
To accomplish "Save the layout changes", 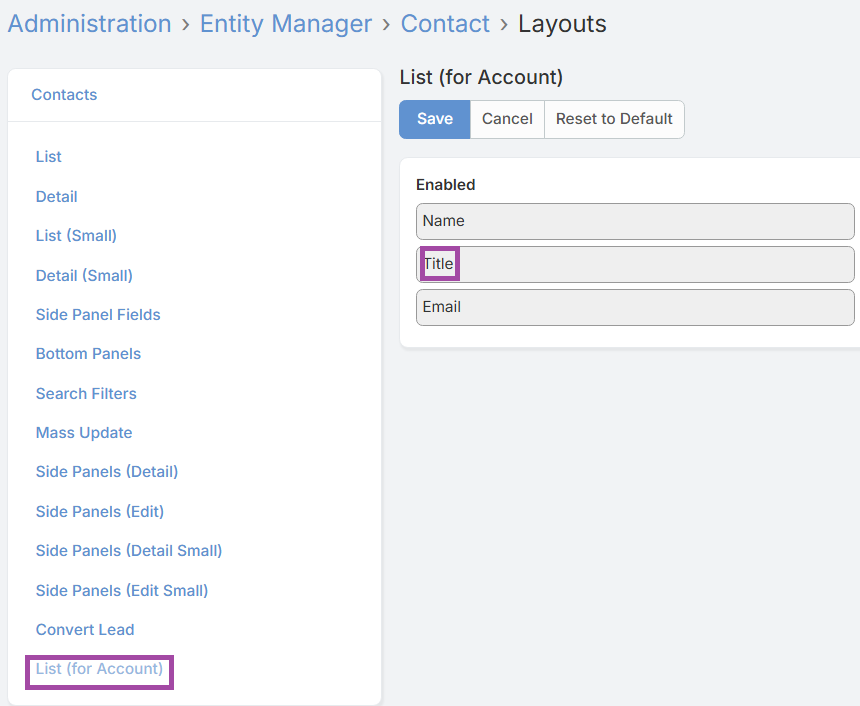I will [x=435, y=119].
